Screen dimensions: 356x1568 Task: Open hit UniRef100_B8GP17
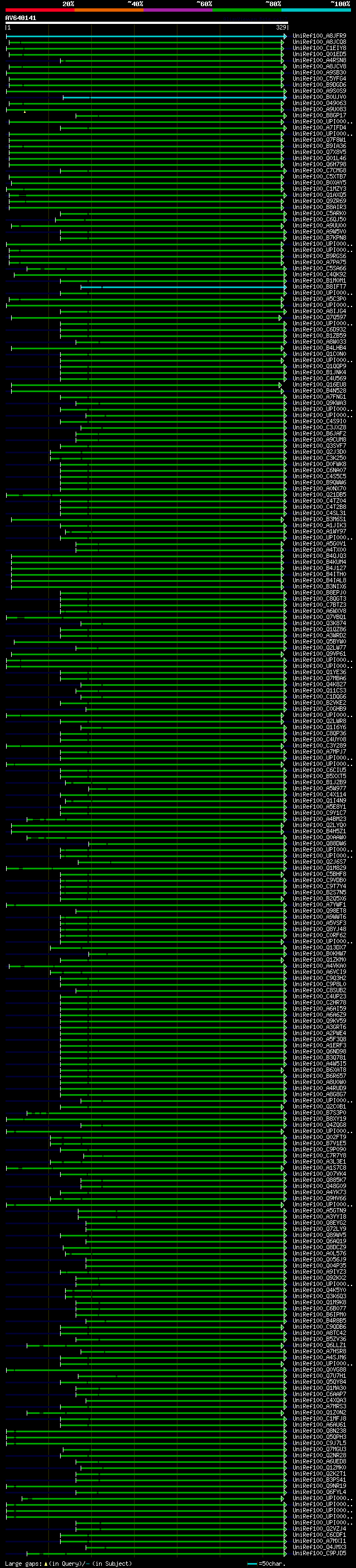319,116
